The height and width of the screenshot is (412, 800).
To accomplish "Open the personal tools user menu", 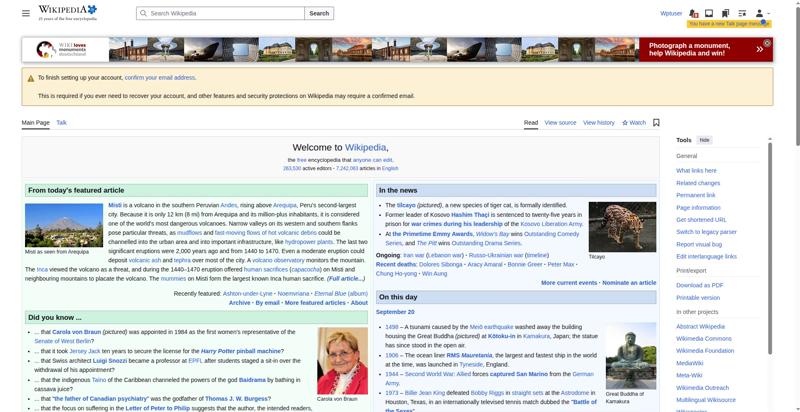I will click(762, 13).
